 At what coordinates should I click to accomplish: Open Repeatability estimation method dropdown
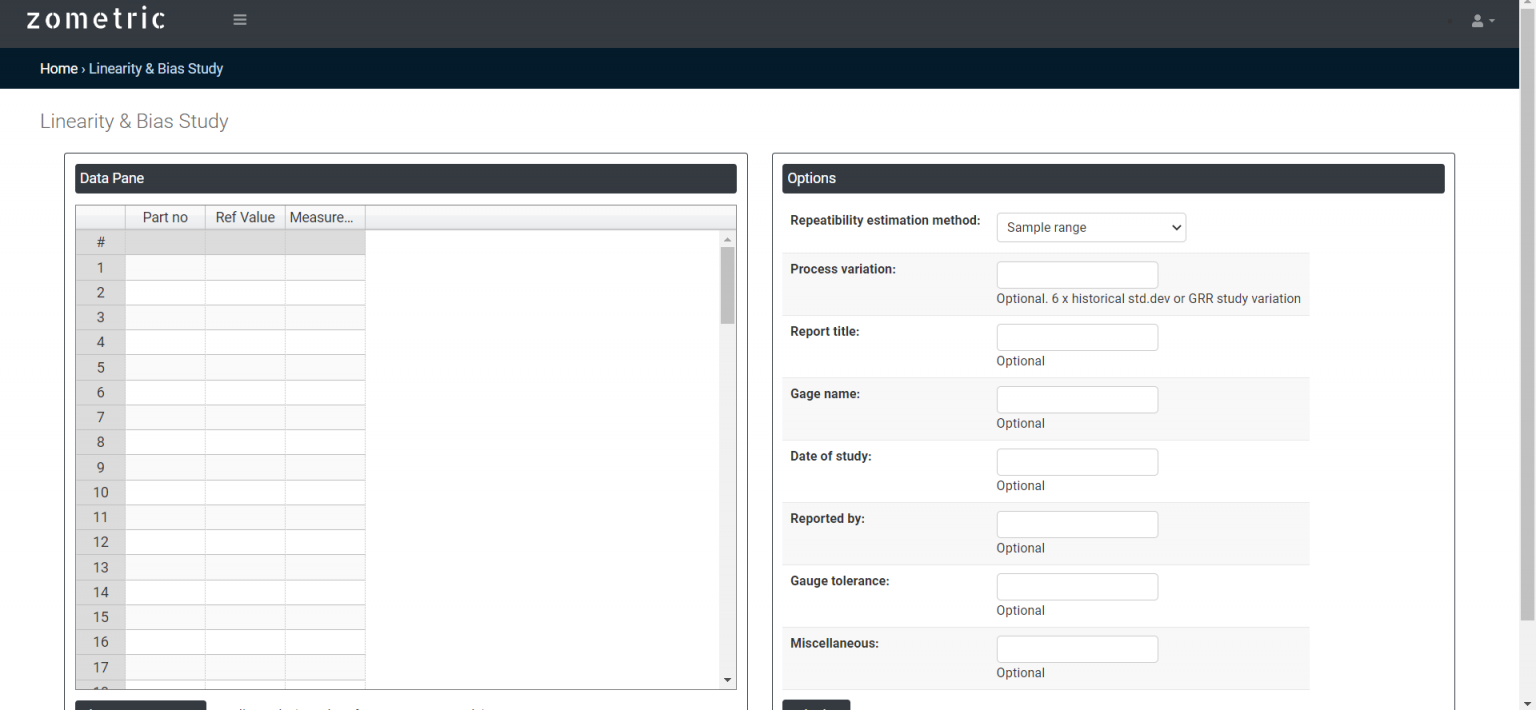[x=1090, y=228]
